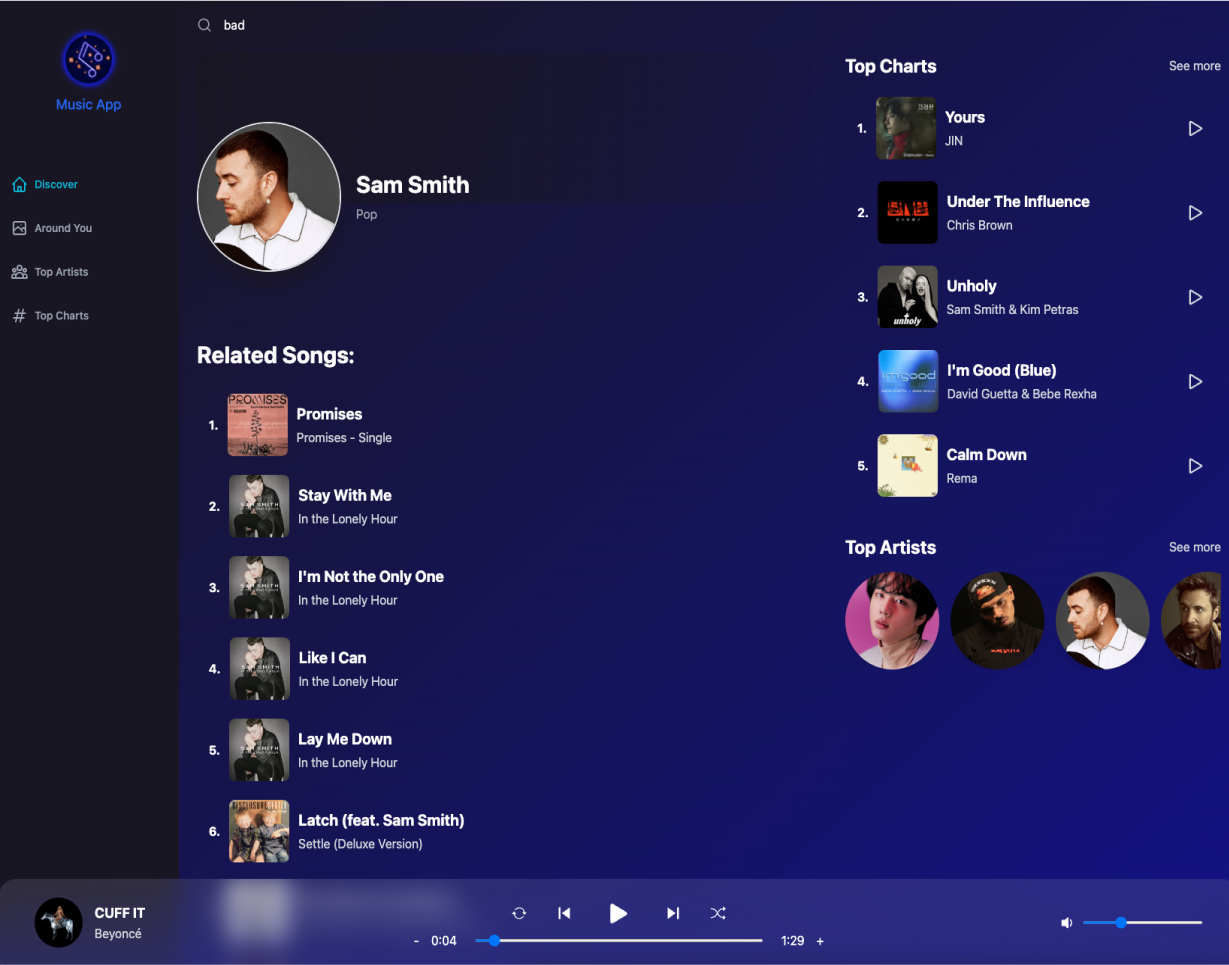Click the Top Artists people icon
This screenshot has width=1229, height=965.
(19, 272)
